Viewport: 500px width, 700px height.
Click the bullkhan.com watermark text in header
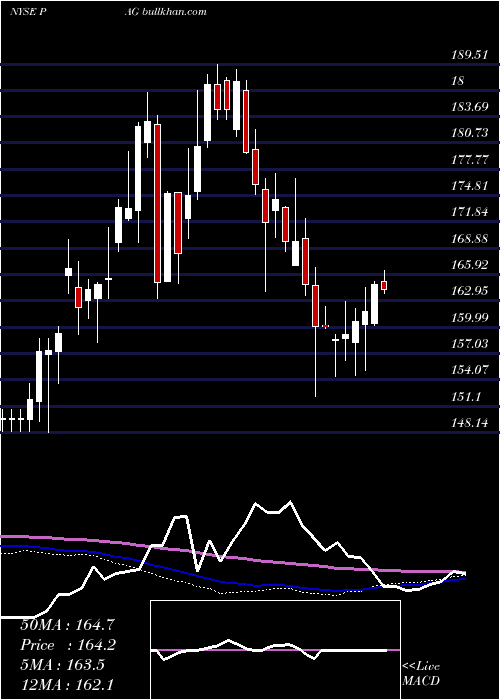[x=175, y=12]
